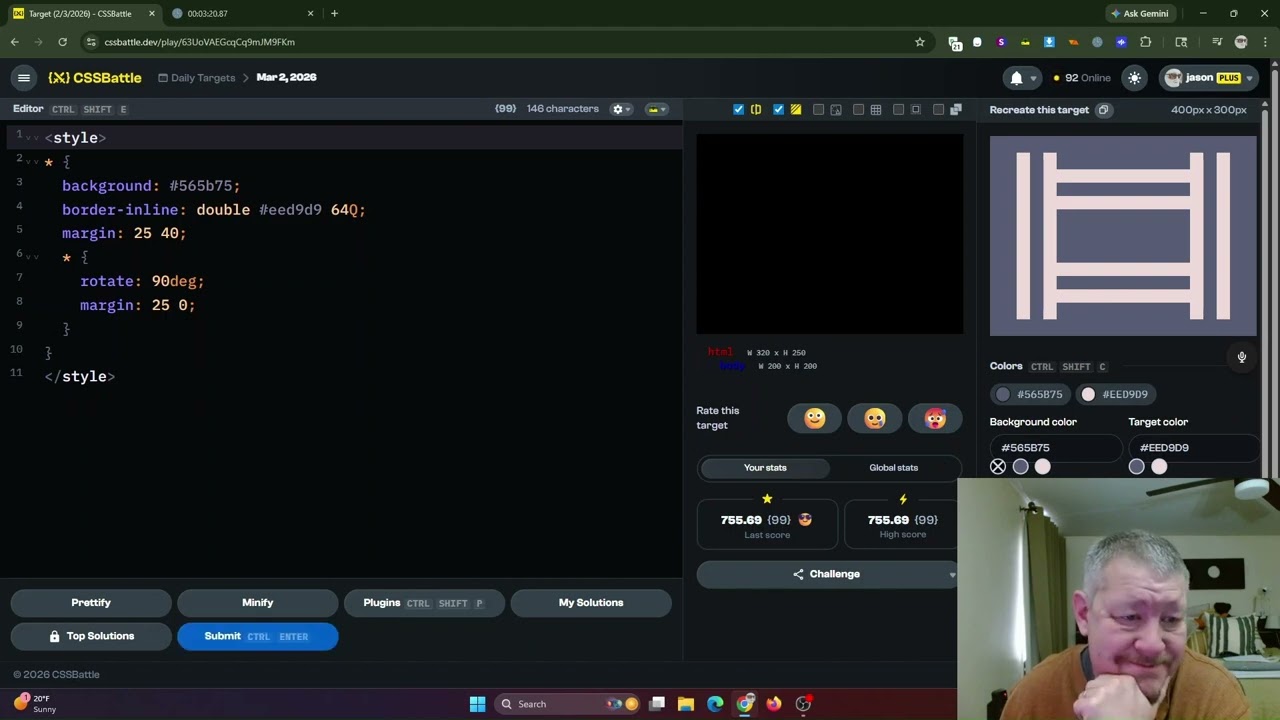The height and width of the screenshot is (720, 1280).
Task: Rate target with the first emoji
Action: click(814, 418)
